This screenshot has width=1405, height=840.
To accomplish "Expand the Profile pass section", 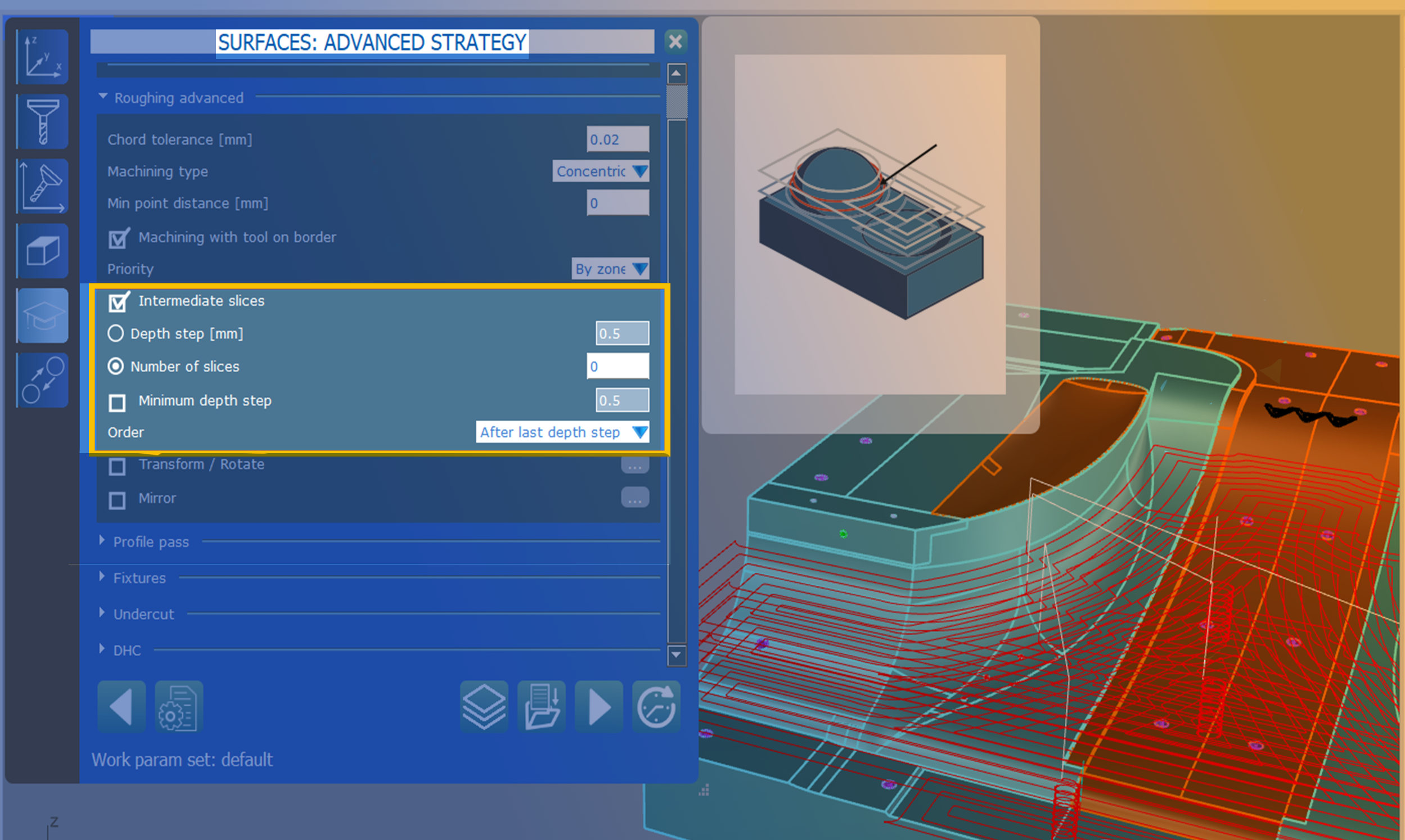I will click(150, 541).
